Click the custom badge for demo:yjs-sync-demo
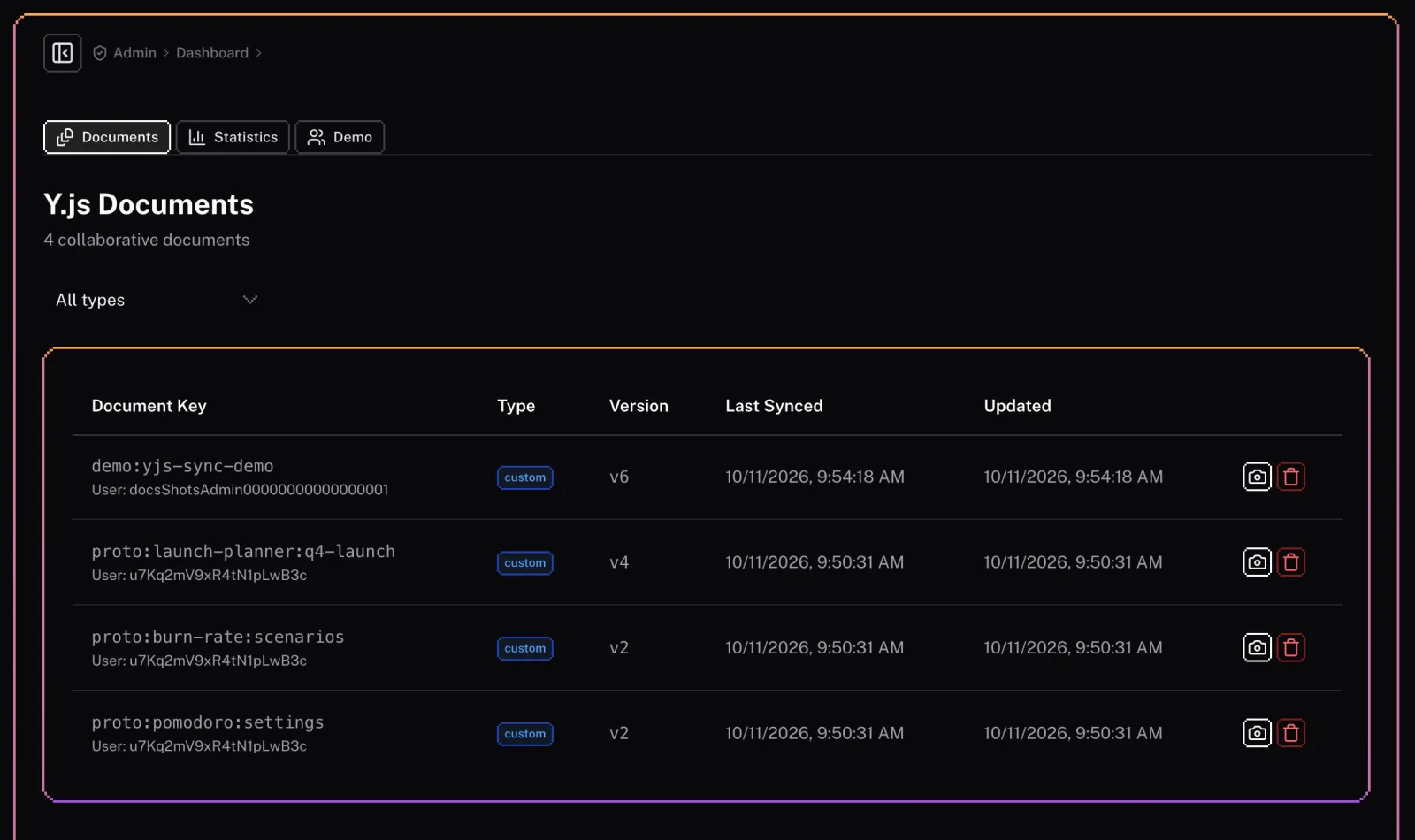Image resolution: width=1415 pixels, height=840 pixels. pyautogui.click(x=525, y=477)
